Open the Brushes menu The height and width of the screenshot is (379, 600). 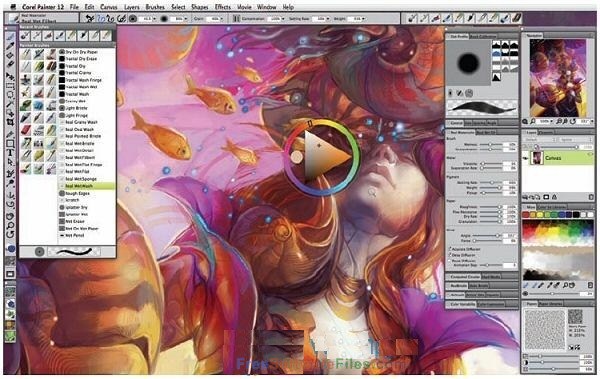tap(155, 7)
